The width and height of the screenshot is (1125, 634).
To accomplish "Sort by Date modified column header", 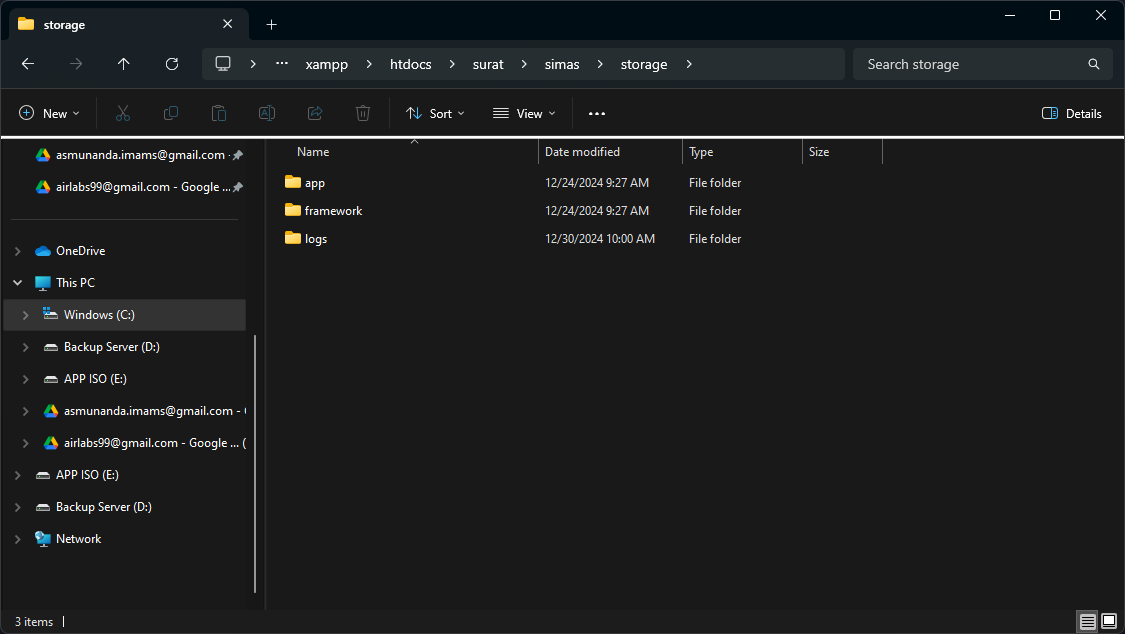I will pyautogui.click(x=582, y=152).
